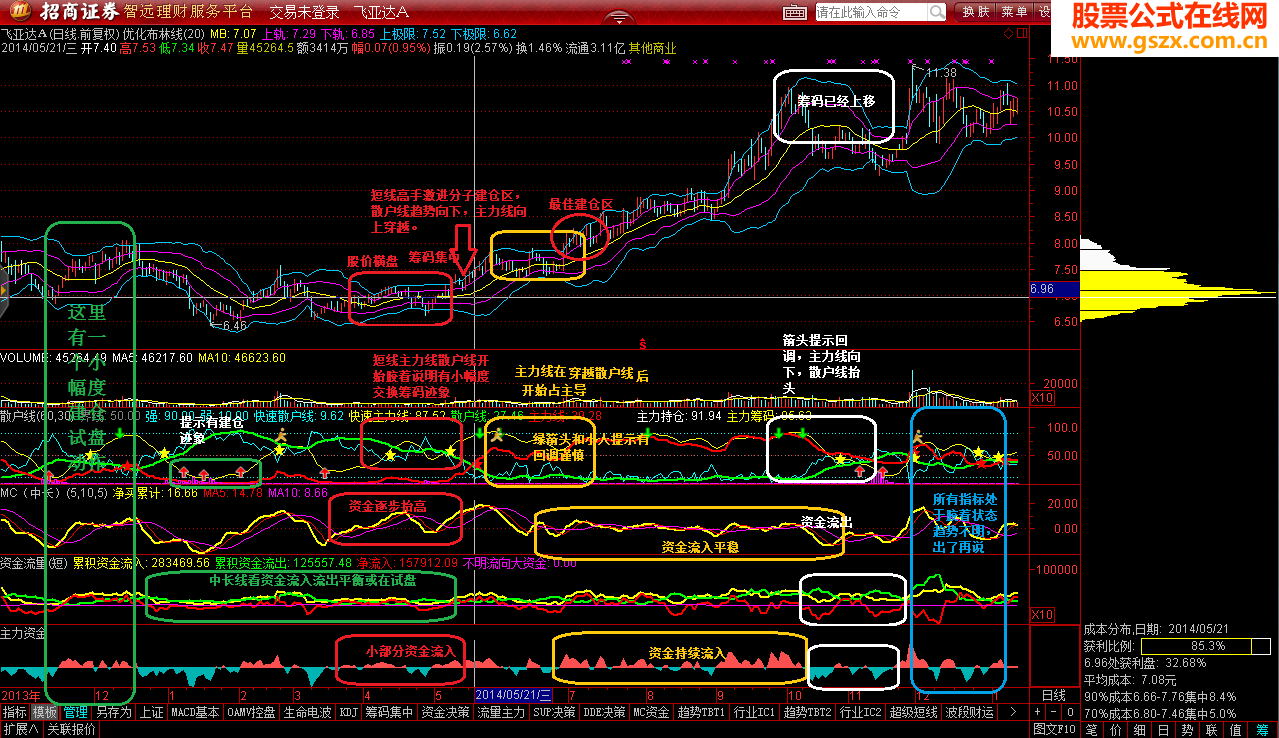The width and height of the screenshot is (1279, 738).
Task: Open 关联报价 related quotes
Action: 71,729
